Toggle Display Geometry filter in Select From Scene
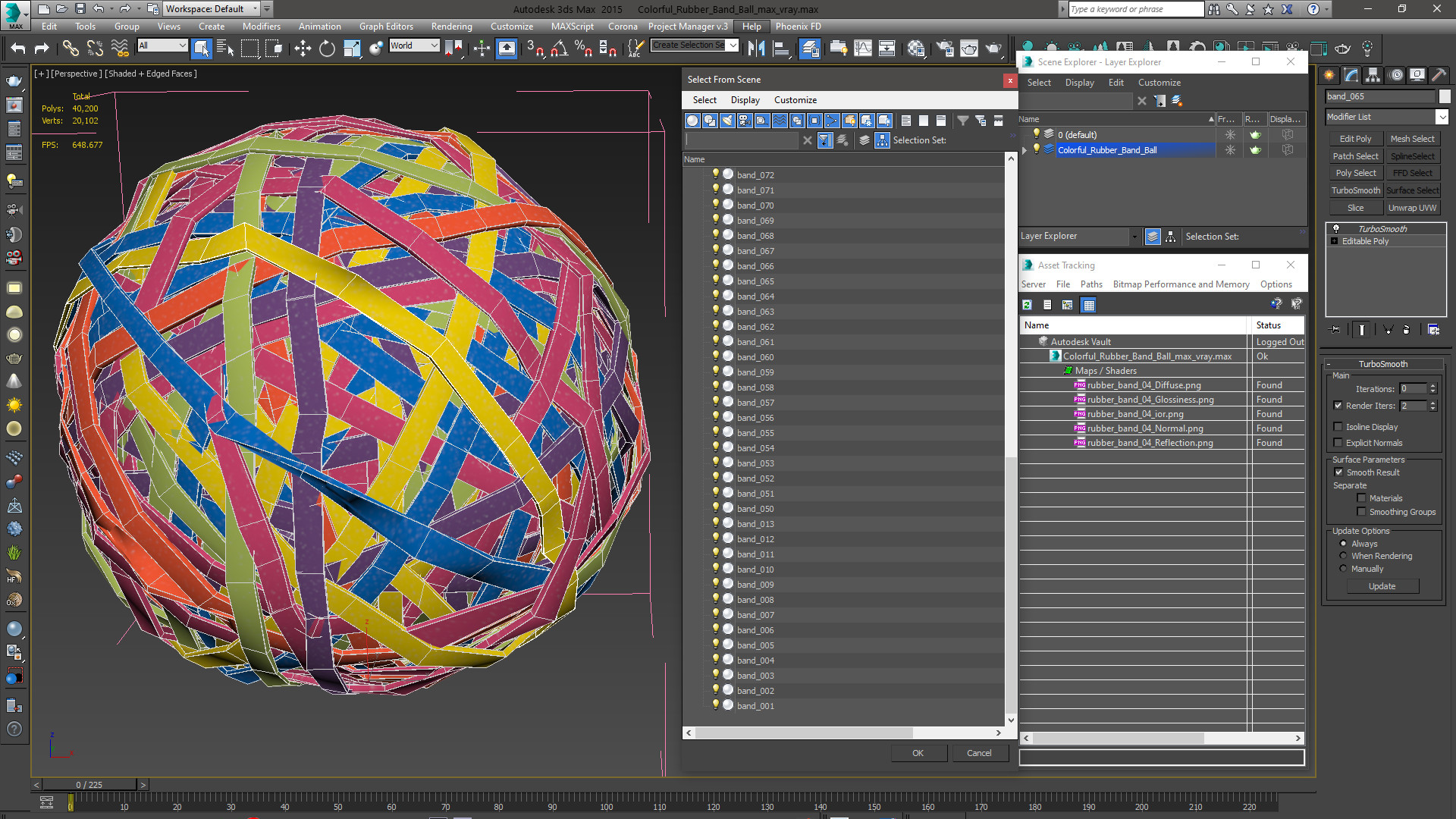Image resolution: width=1456 pixels, height=819 pixels. [692, 121]
